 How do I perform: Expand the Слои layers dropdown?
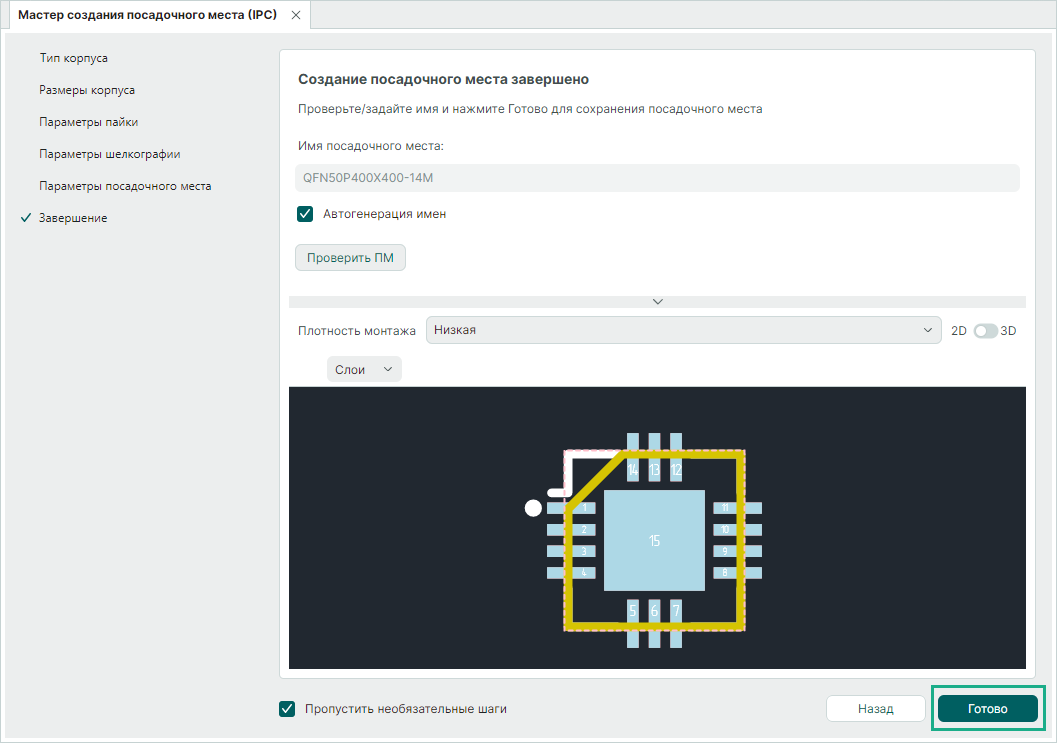point(364,369)
